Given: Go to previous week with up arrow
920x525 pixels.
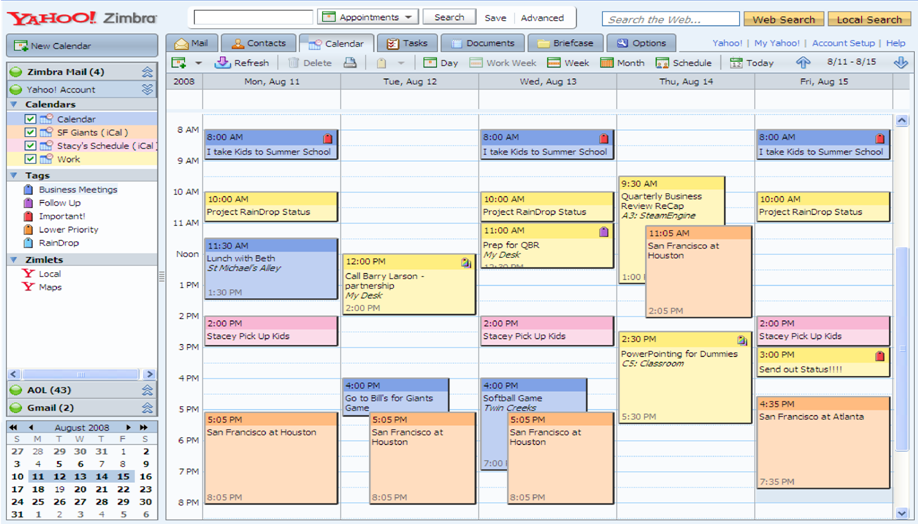Looking at the screenshot, I should point(803,62).
